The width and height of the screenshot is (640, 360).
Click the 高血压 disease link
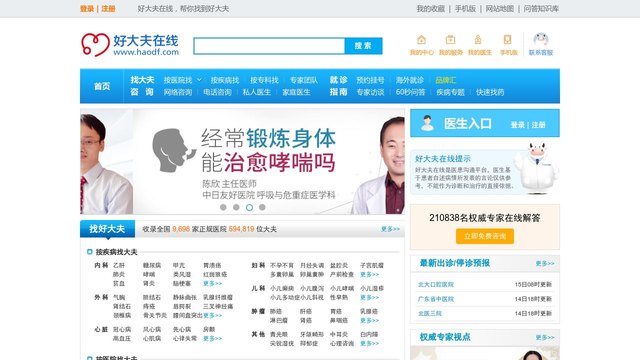122,338
